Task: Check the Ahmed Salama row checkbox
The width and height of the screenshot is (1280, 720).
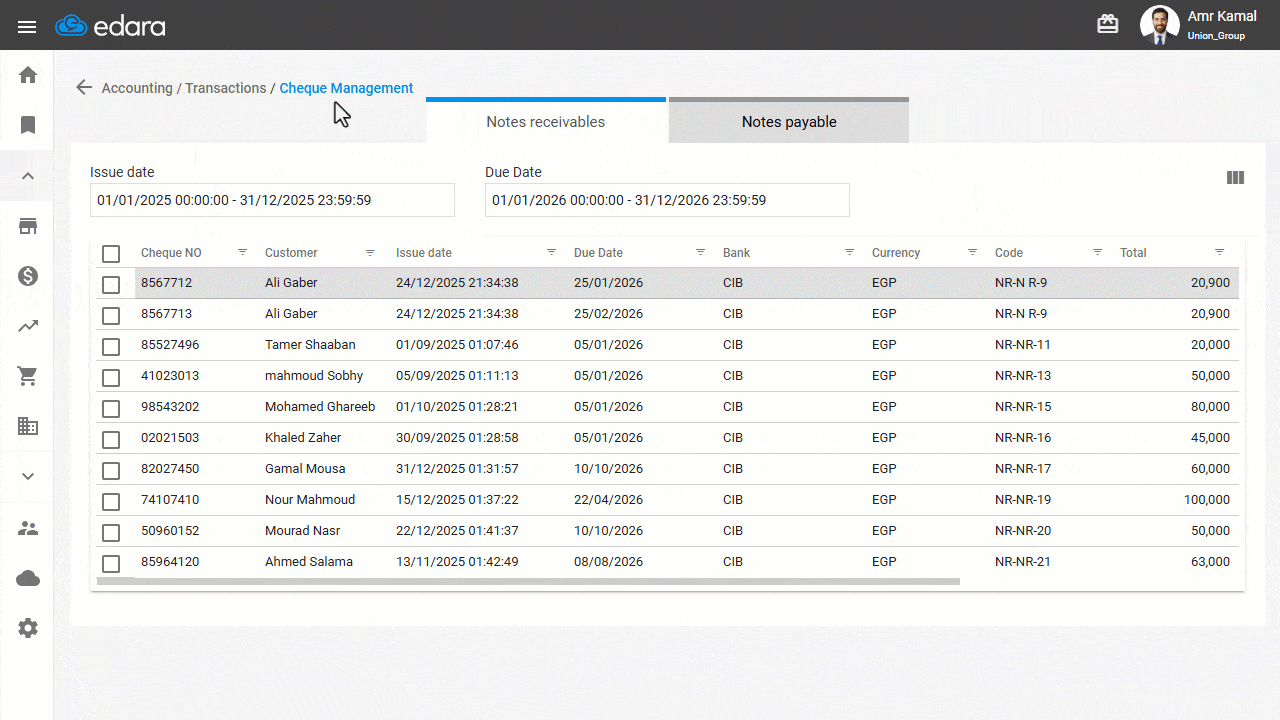Action: 111,564
